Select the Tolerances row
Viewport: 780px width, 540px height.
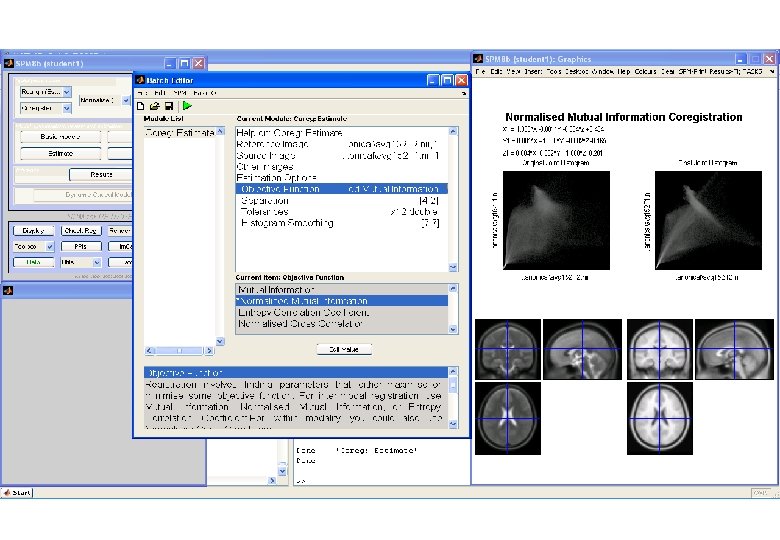[x=342, y=212]
